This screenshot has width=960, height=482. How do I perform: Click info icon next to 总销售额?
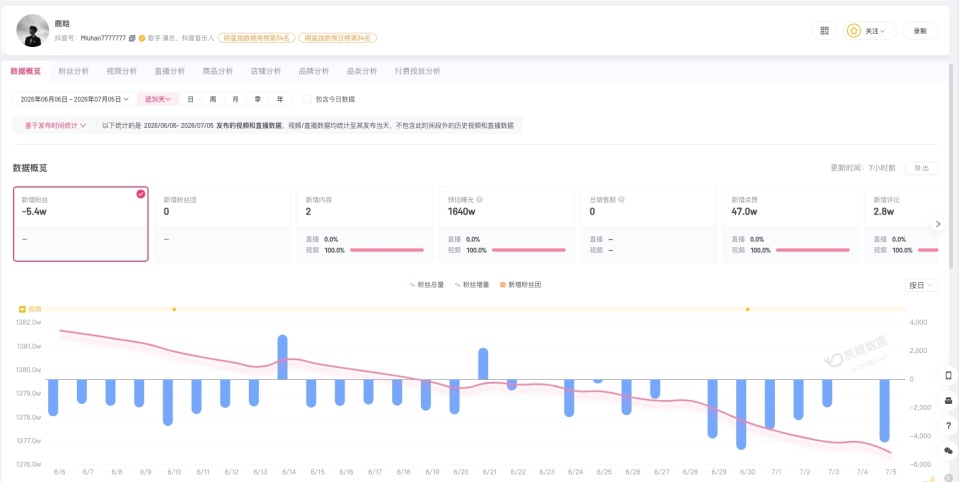pos(621,200)
